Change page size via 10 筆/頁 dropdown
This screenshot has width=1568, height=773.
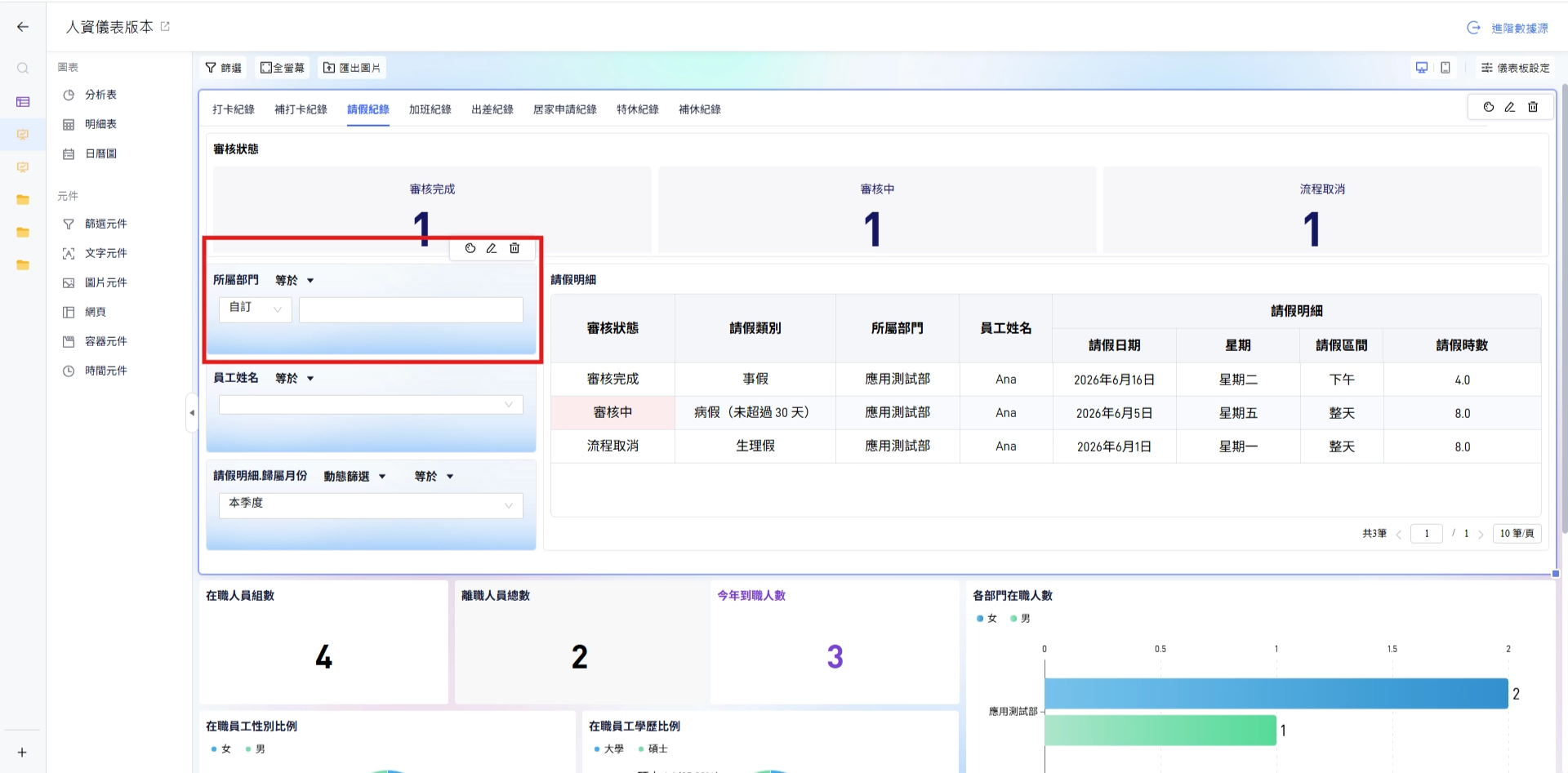1517,534
